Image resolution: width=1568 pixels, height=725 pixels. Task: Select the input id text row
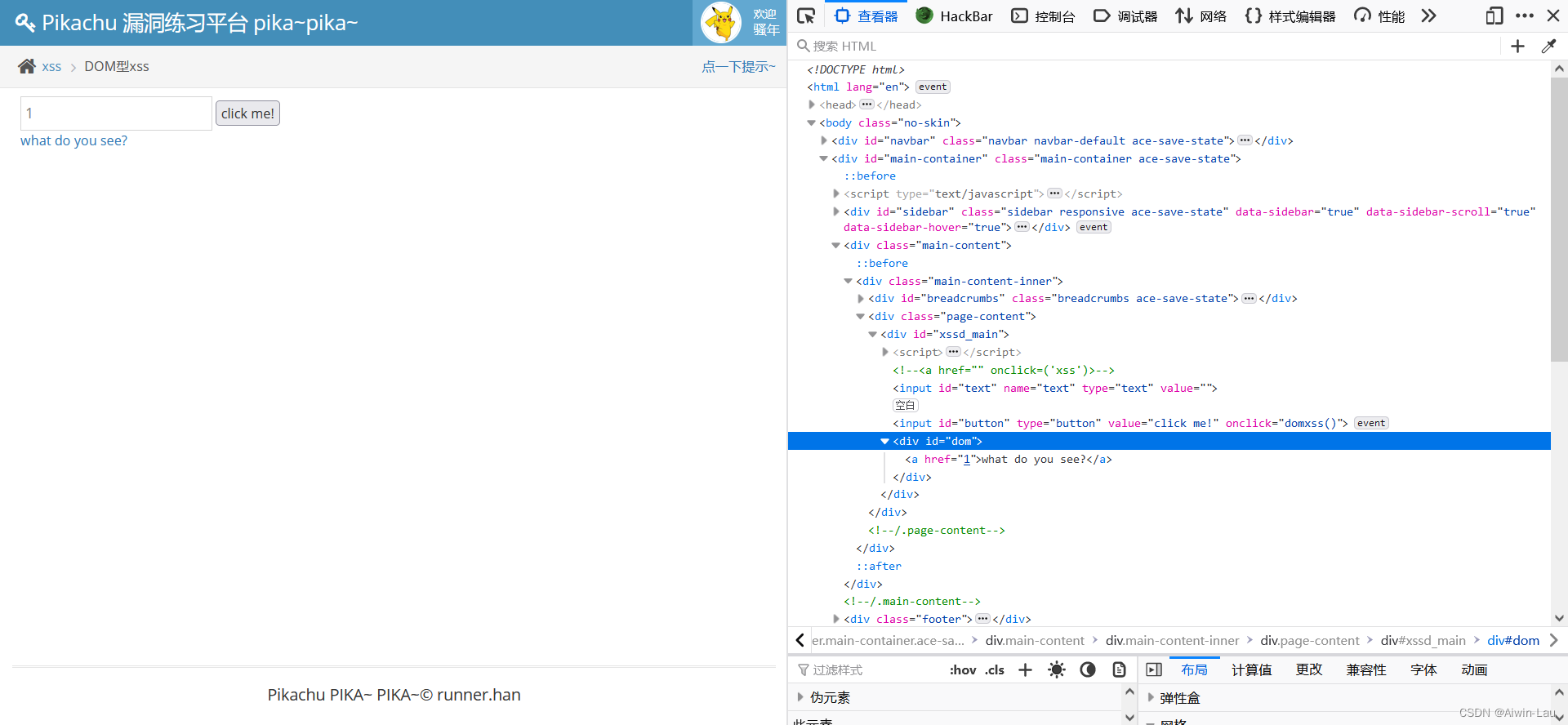[x=1169, y=388]
